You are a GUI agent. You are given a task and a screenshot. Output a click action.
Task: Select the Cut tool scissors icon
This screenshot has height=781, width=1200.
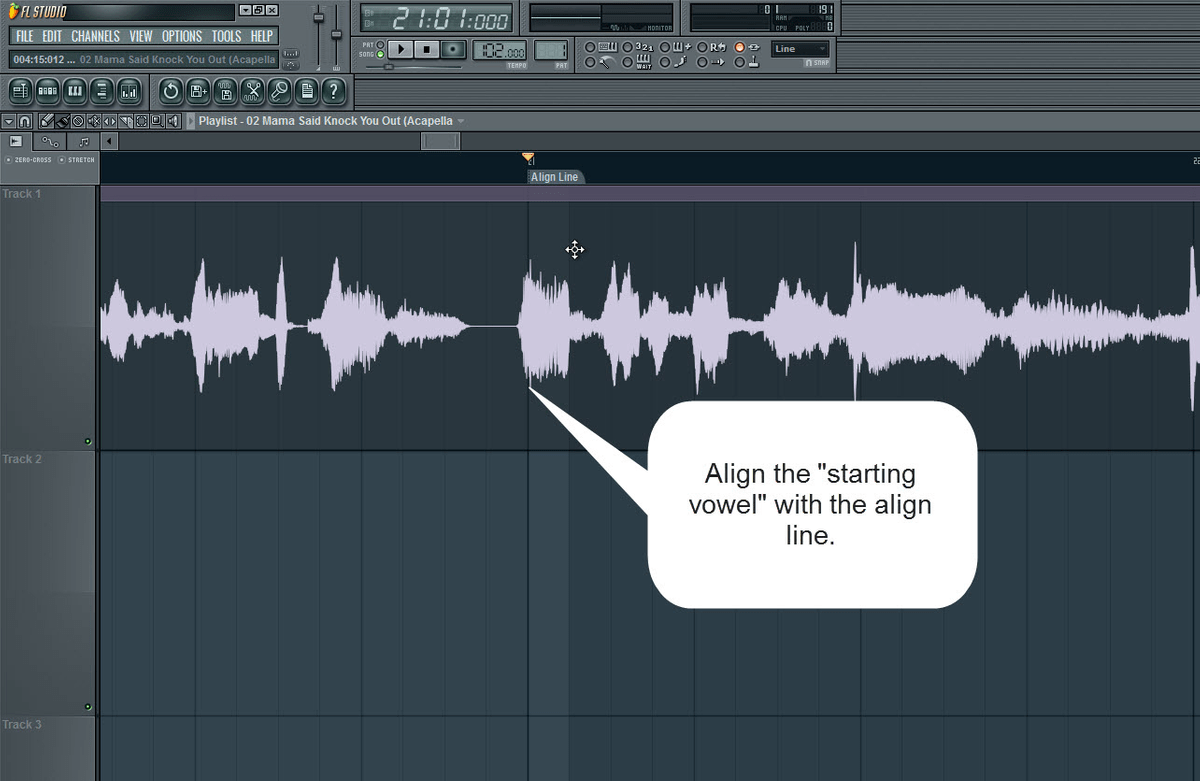pos(252,91)
